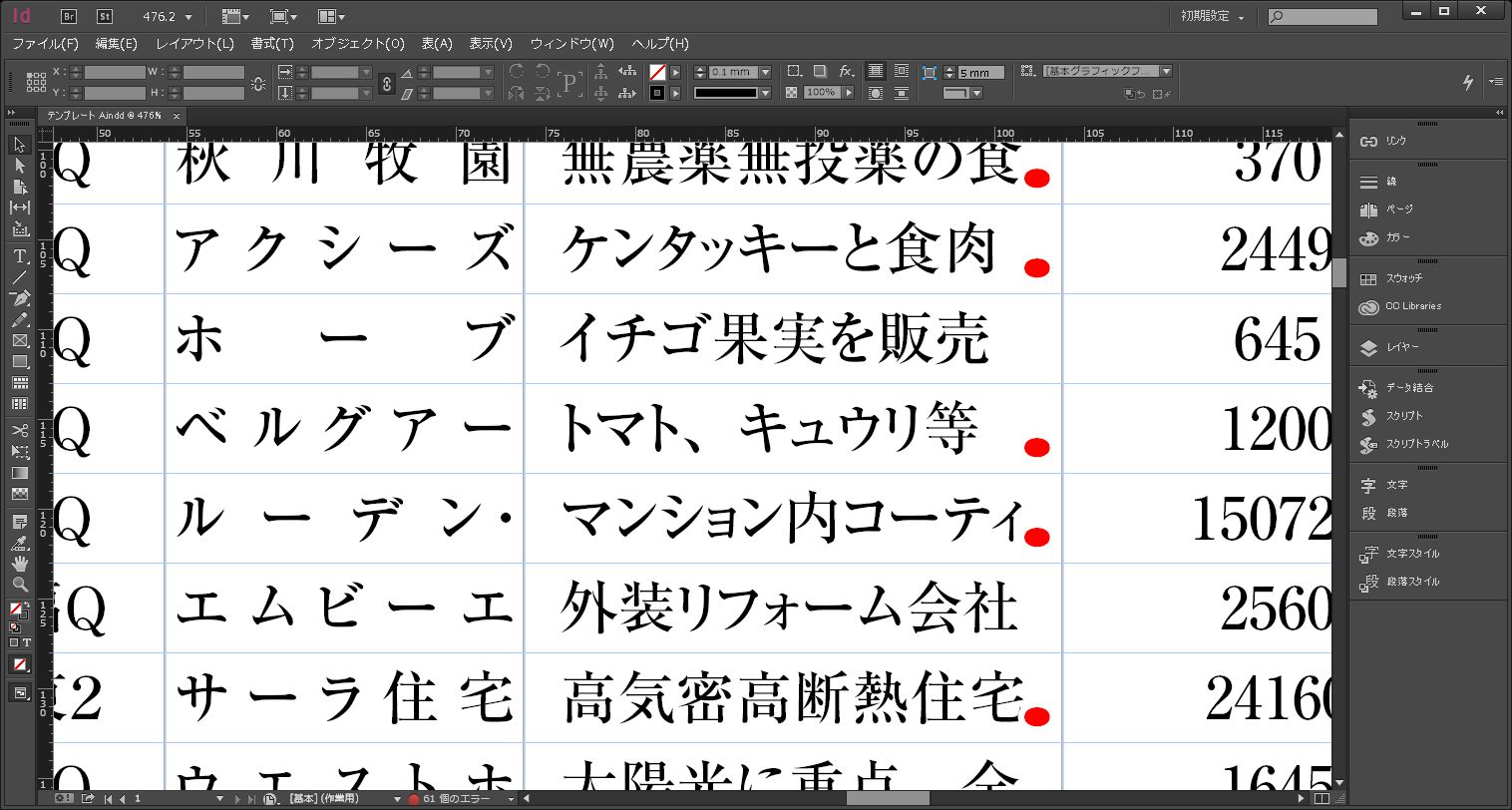Enable wrap around object shape
The height and width of the screenshot is (810, 1512).
pos(875,93)
